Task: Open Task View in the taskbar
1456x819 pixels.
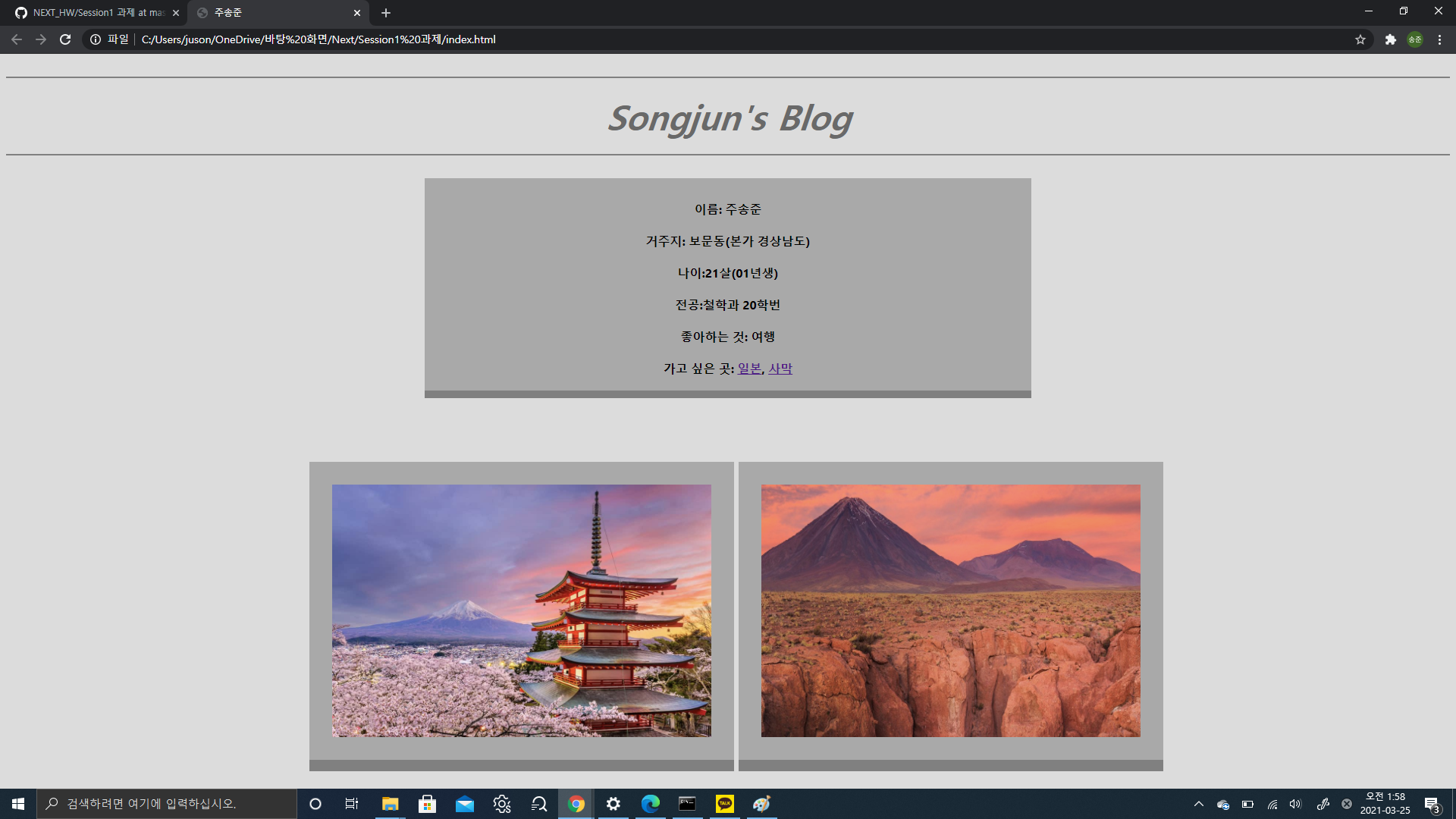Action: (x=351, y=804)
